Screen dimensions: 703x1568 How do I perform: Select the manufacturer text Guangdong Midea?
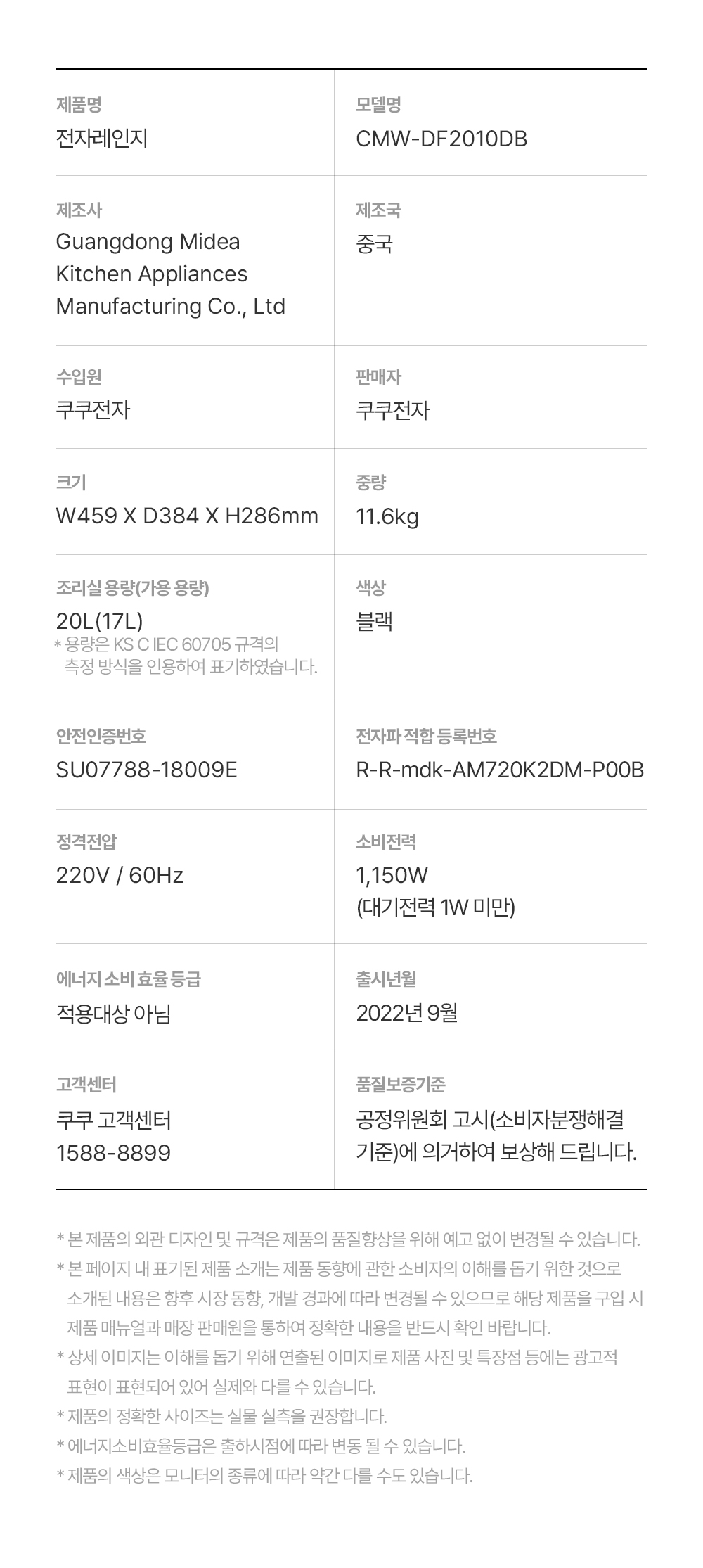(148, 241)
